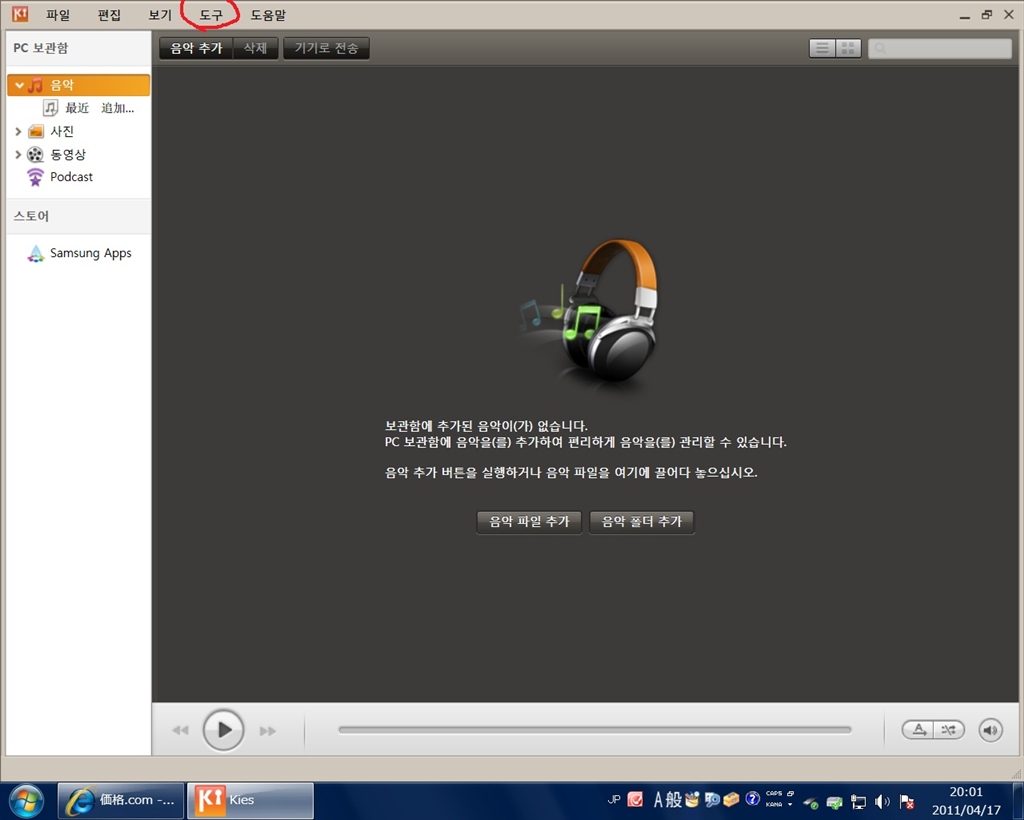Switch to thumbnail grid view
1024x820 pixels.
[x=848, y=48]
